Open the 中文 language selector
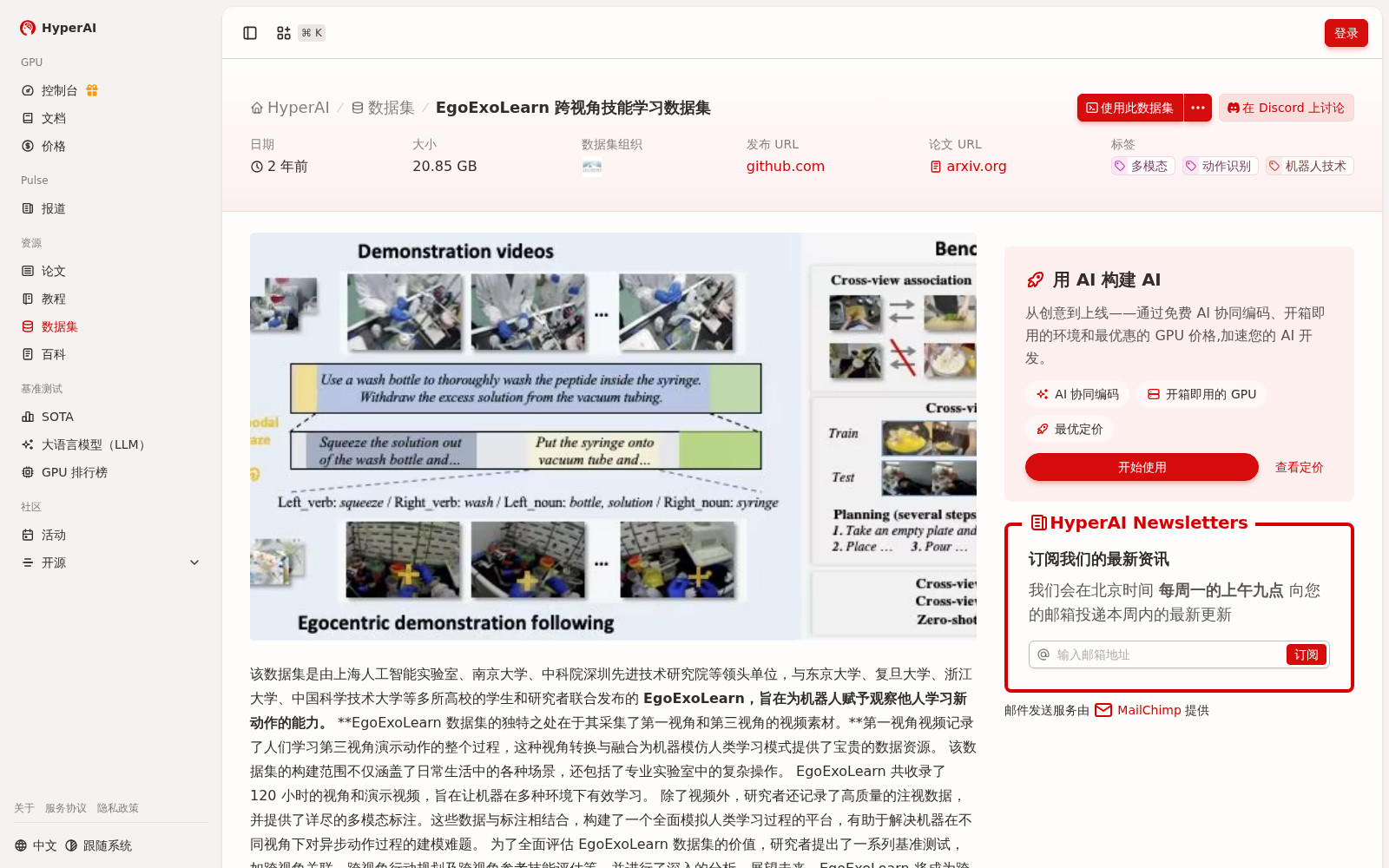This screenshot has width=1389, height=868. pos(36,845)
